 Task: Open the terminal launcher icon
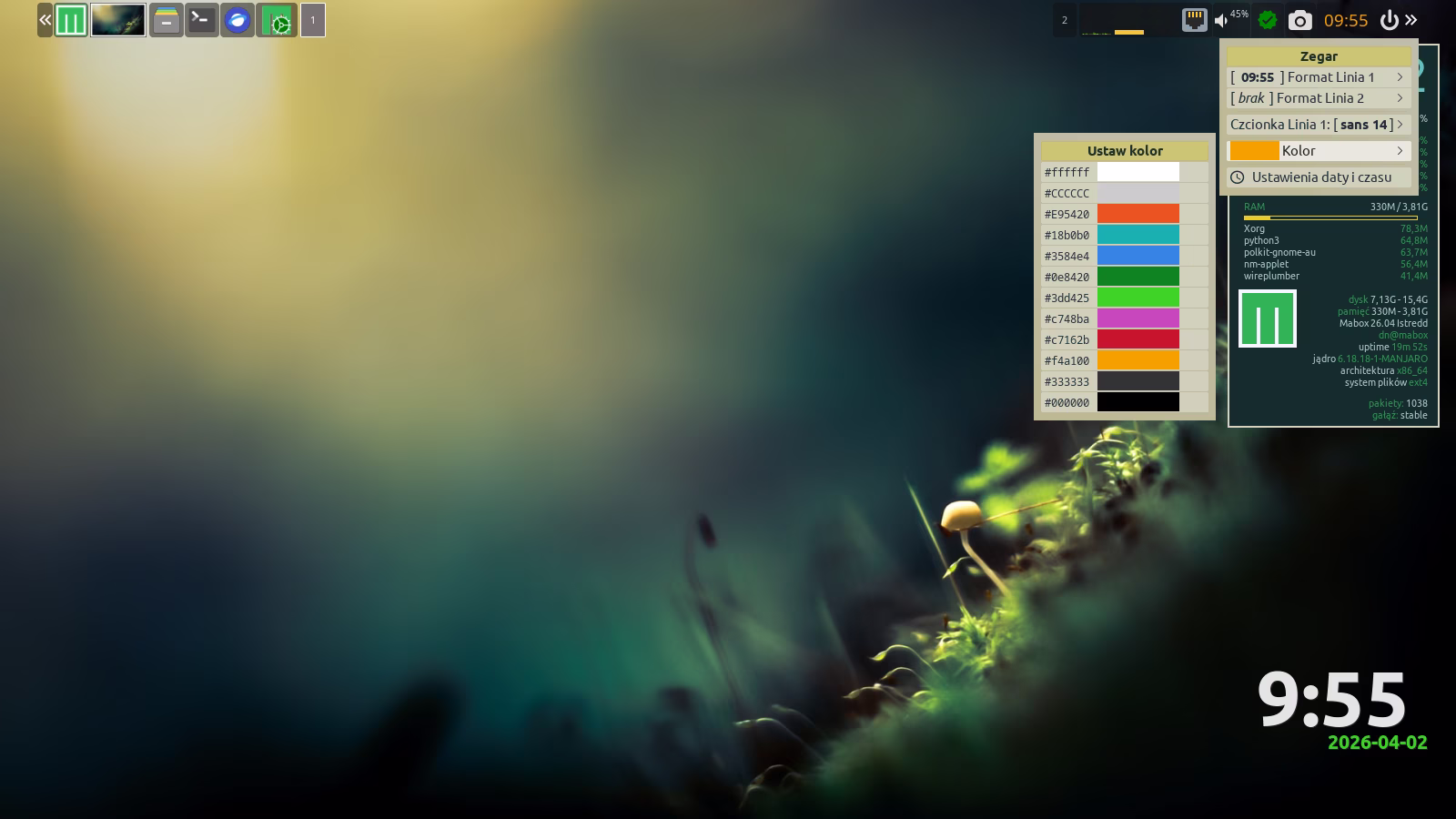tap(202, 20)
